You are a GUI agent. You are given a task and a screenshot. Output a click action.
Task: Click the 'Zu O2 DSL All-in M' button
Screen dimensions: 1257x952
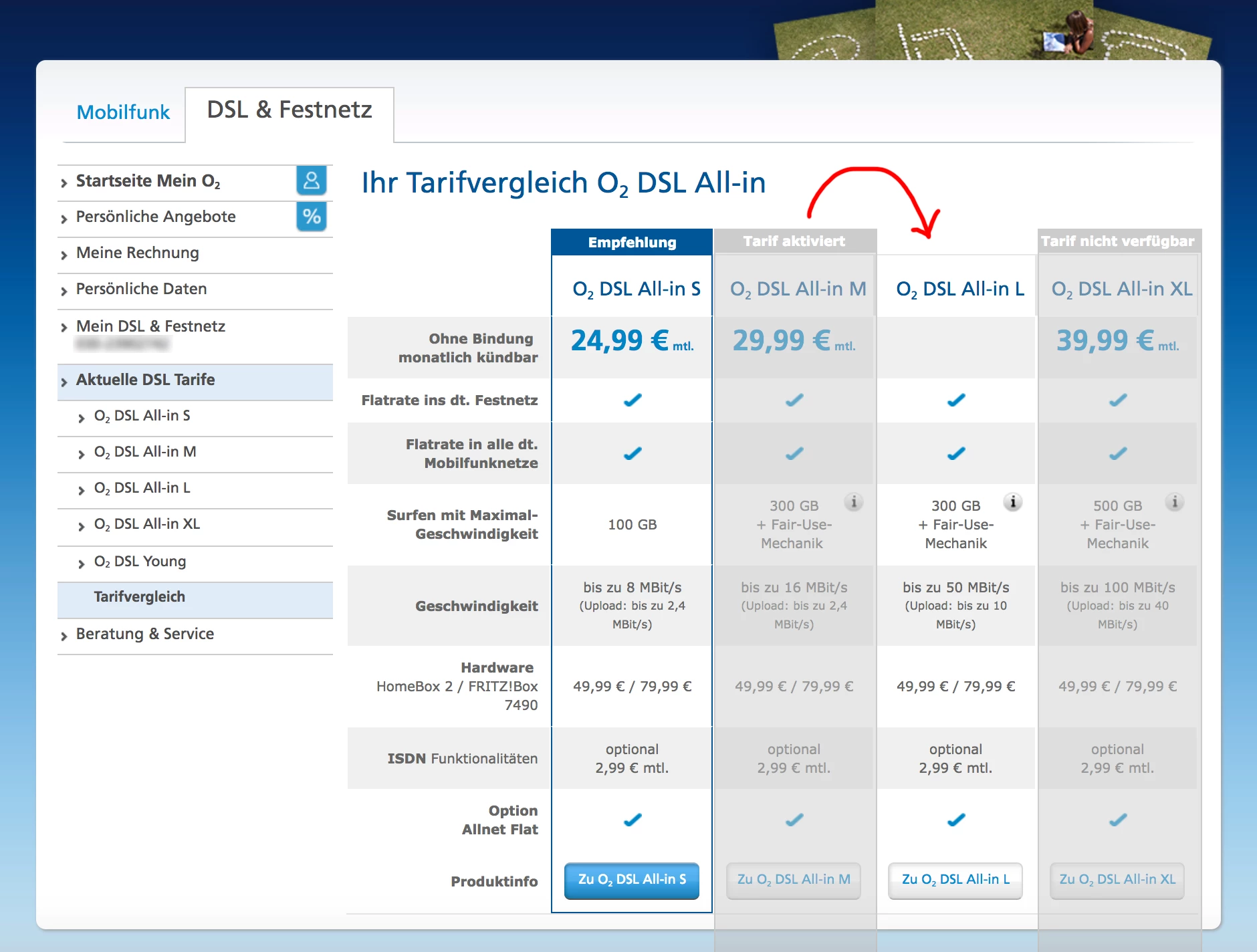(x=794, y=880)
